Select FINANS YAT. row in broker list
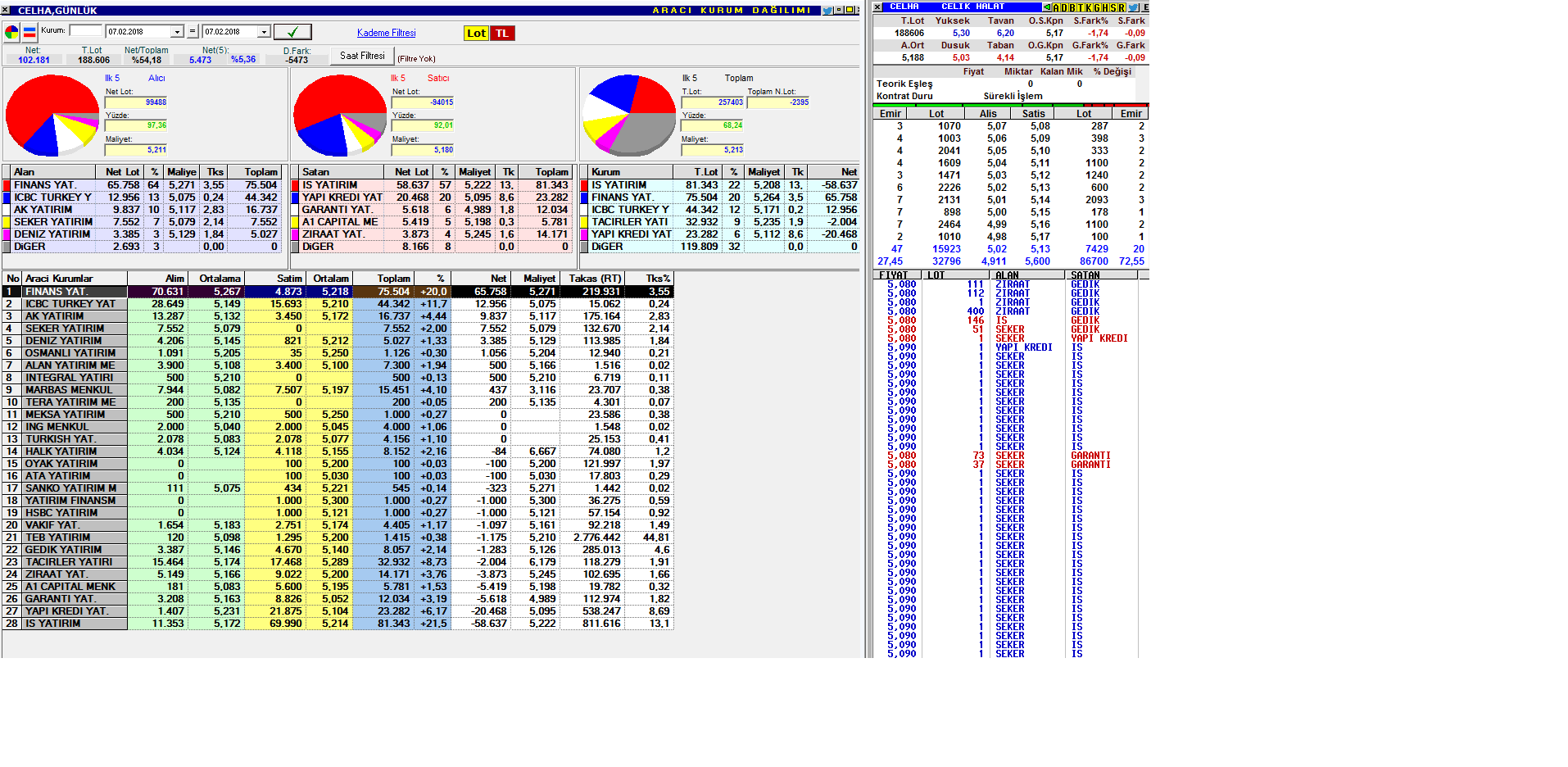 [x=338, y=292]
